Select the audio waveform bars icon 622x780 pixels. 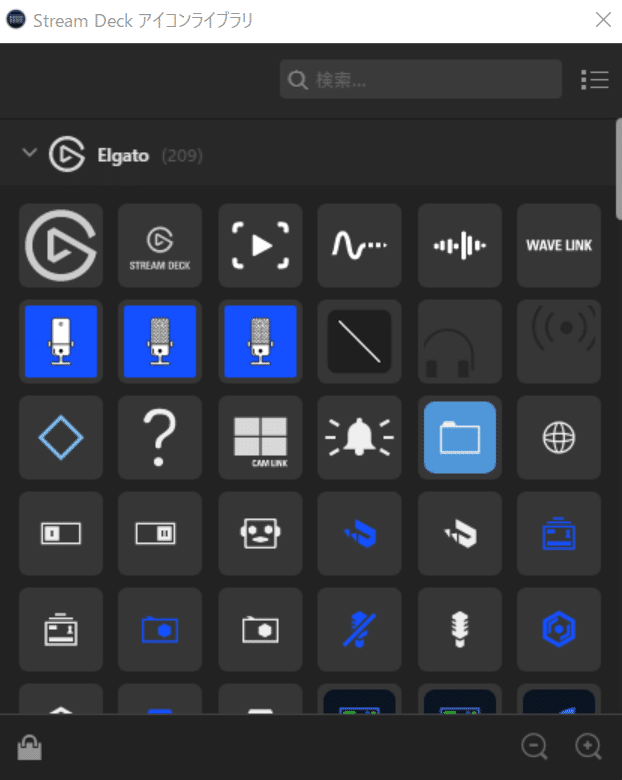(460, 245)
